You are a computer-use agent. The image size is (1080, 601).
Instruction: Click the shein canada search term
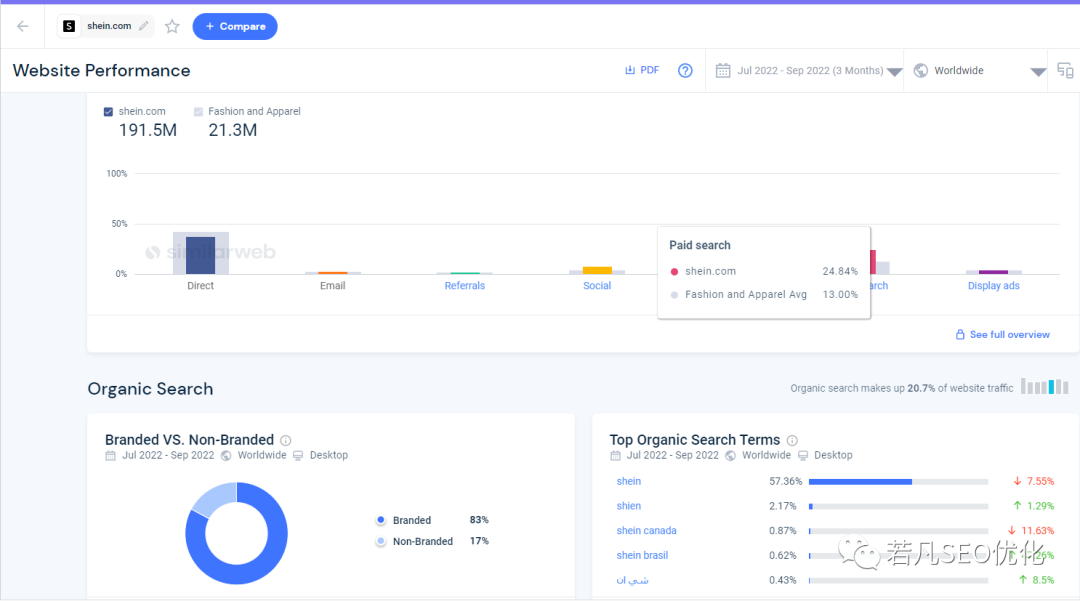click(x=646, y=531)
